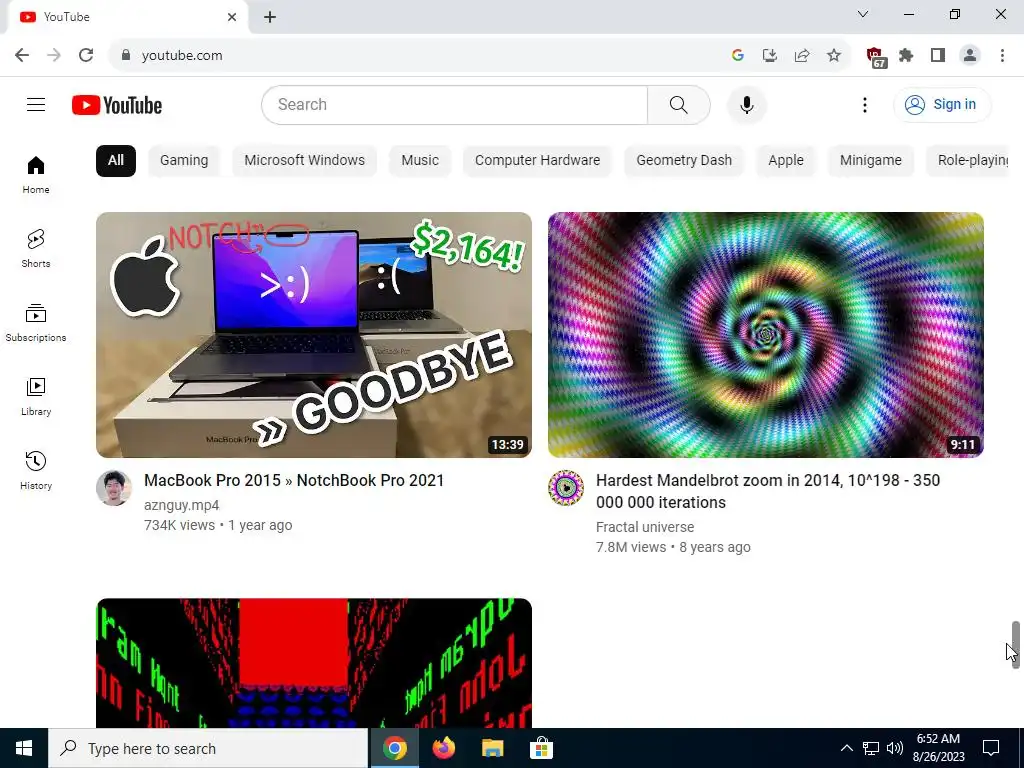Open YouTube settings three-dot menu
Image resolution: width=1024 pixels, height=768 pixels.
865,104
